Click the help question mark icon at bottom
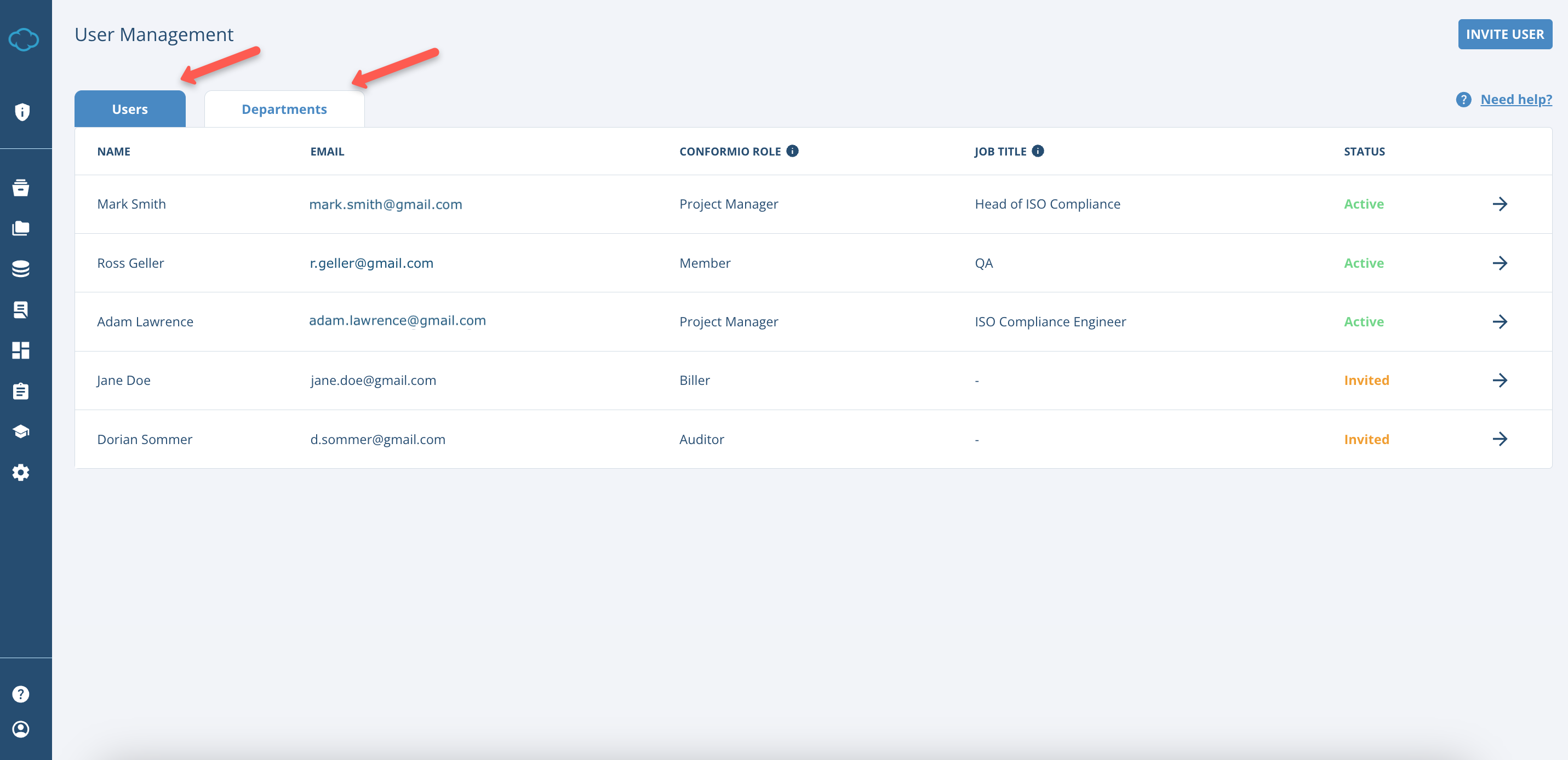Screen dimensions: 1568x760 [x=22, y=693]
